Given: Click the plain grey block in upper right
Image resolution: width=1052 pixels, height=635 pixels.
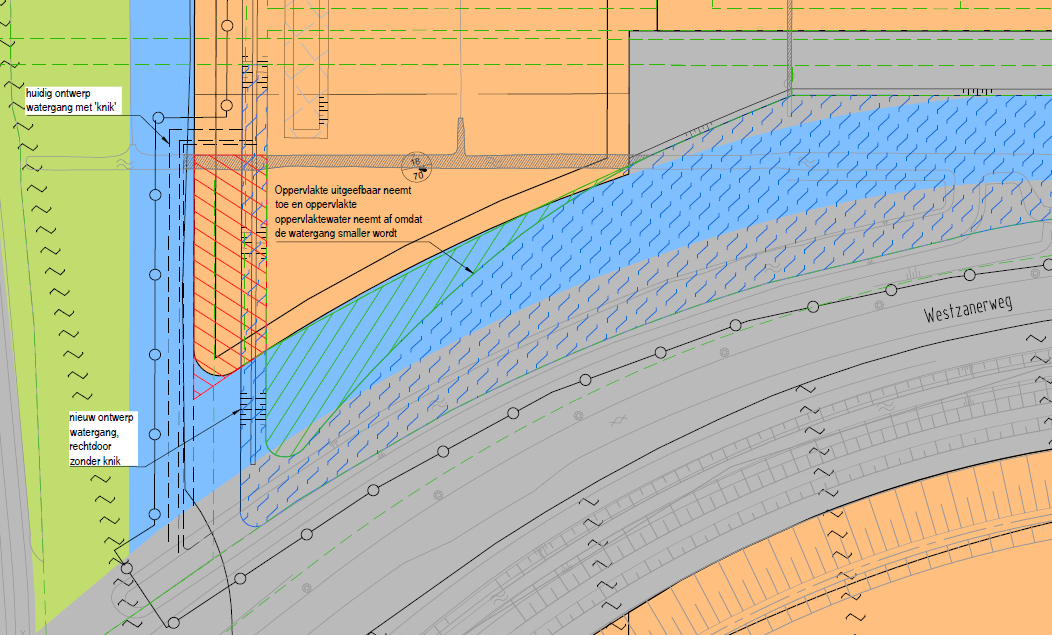Looking at the screenshot, I should [x=920, y=60].
